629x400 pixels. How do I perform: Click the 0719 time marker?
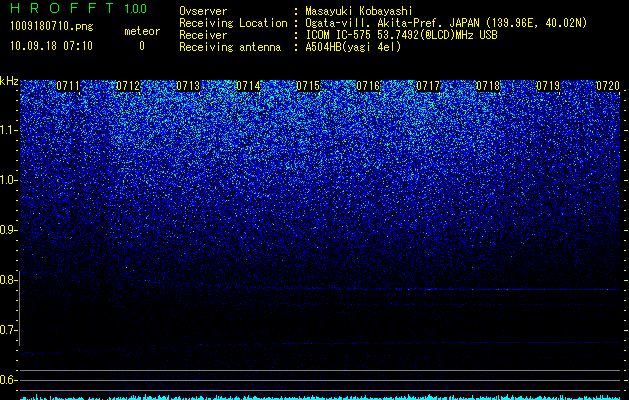(x=548, y=86)
